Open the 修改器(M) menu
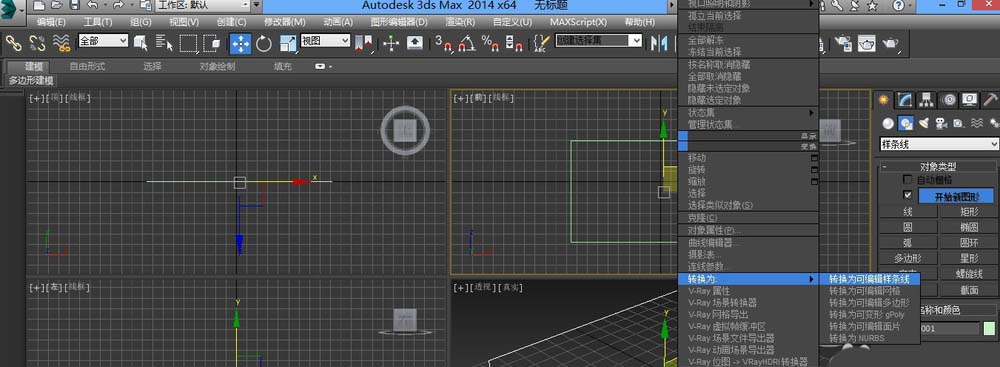Image resolution: width=1000 pixels, height=367 pixels. [x=284, y=22]
